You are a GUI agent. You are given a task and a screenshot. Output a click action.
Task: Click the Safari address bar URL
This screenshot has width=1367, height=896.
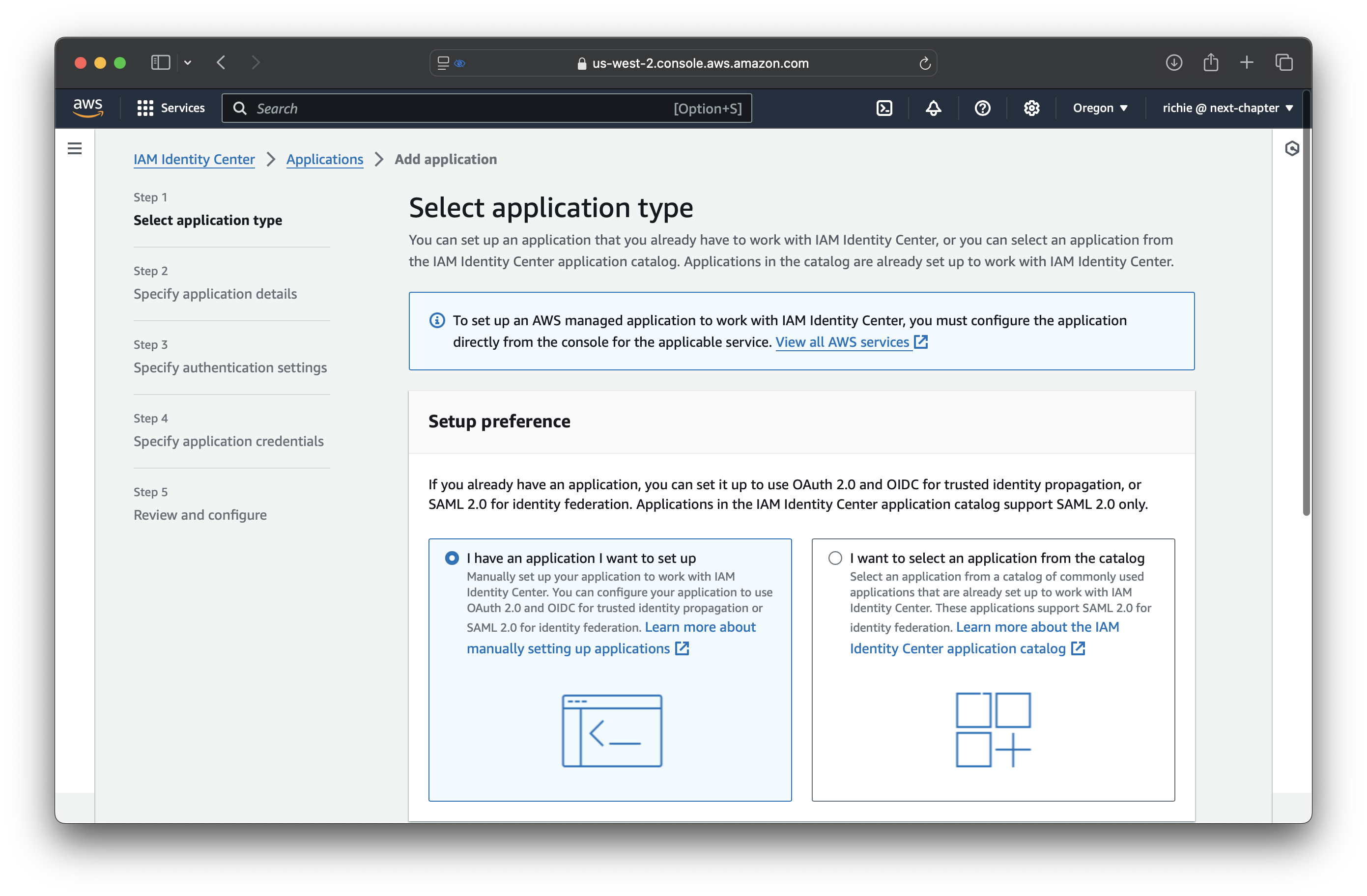point(700,63)
